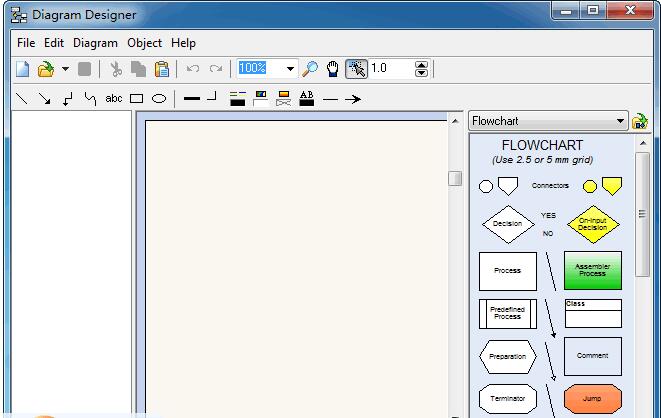Click the green Assembler Process shape
Image resolution: width=661 pixels, height=418 pixels.
(592, 271)
